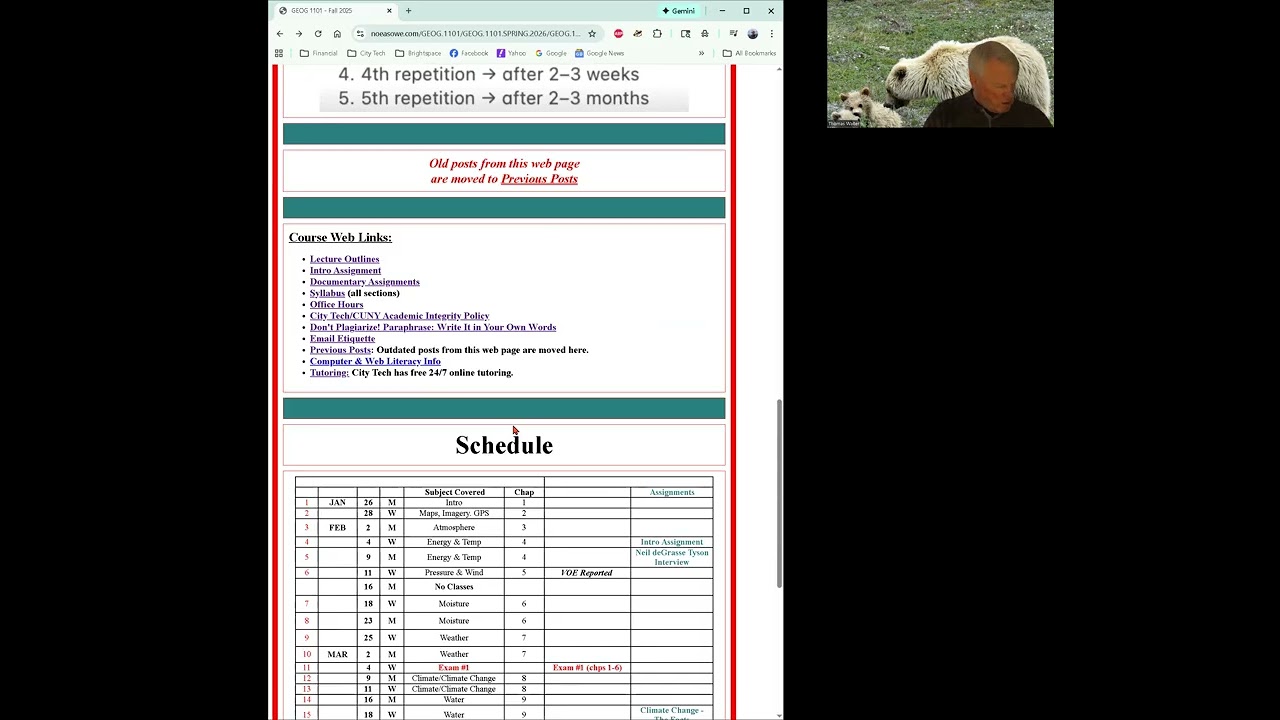This screenshot has height=720, width=1280.
Task: Open the Email Etiquette link
Action: point(342,338)
